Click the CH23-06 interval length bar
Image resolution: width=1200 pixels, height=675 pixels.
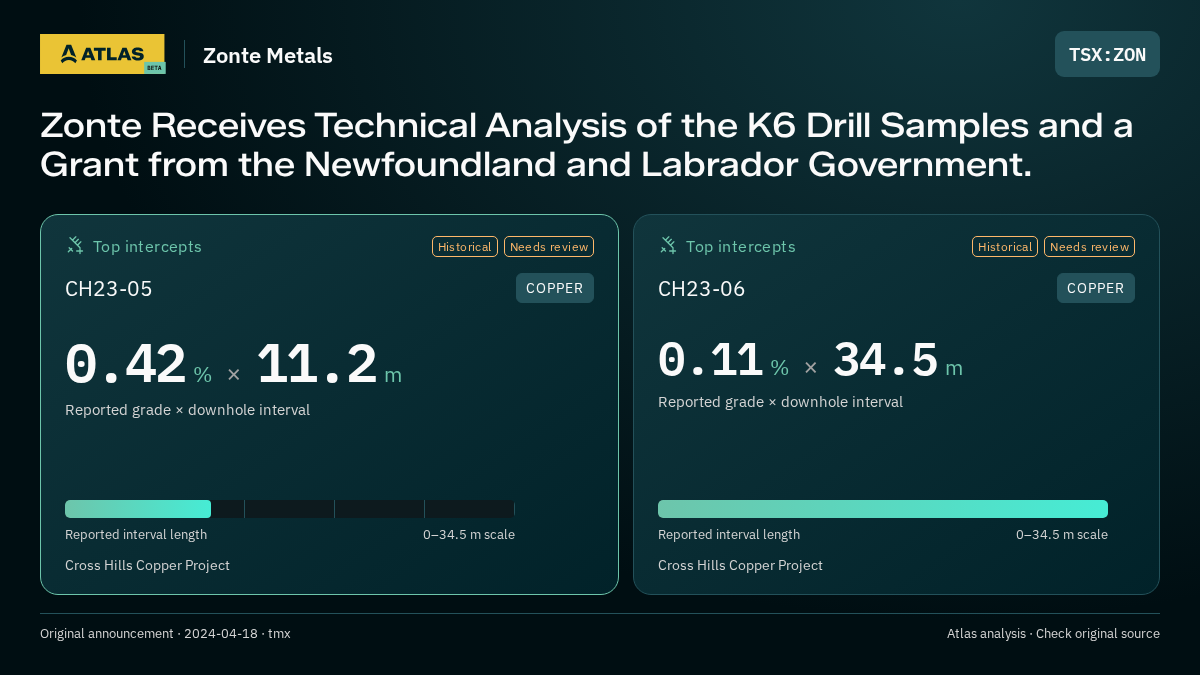point(883,509)
